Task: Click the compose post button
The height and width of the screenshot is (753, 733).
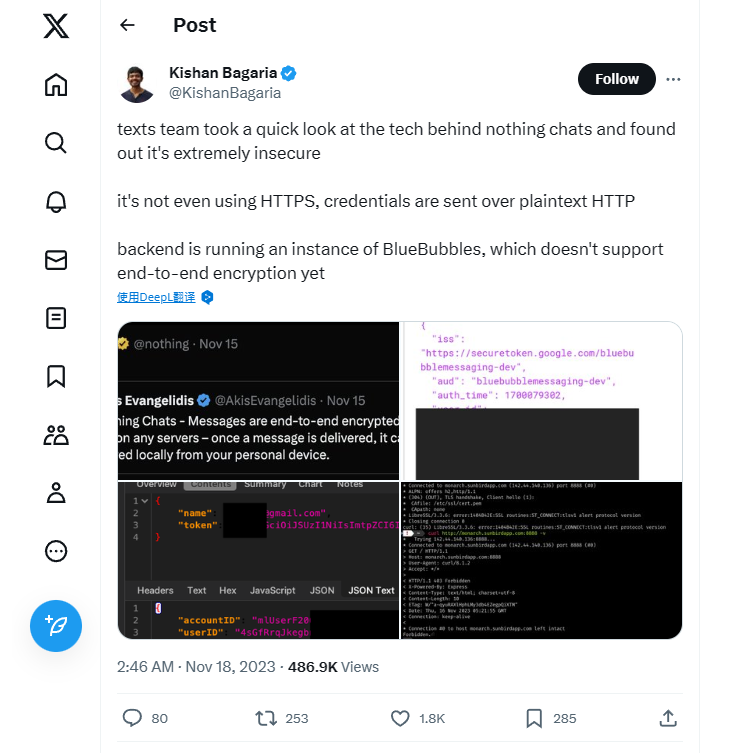Action: (x=56, y=625)
